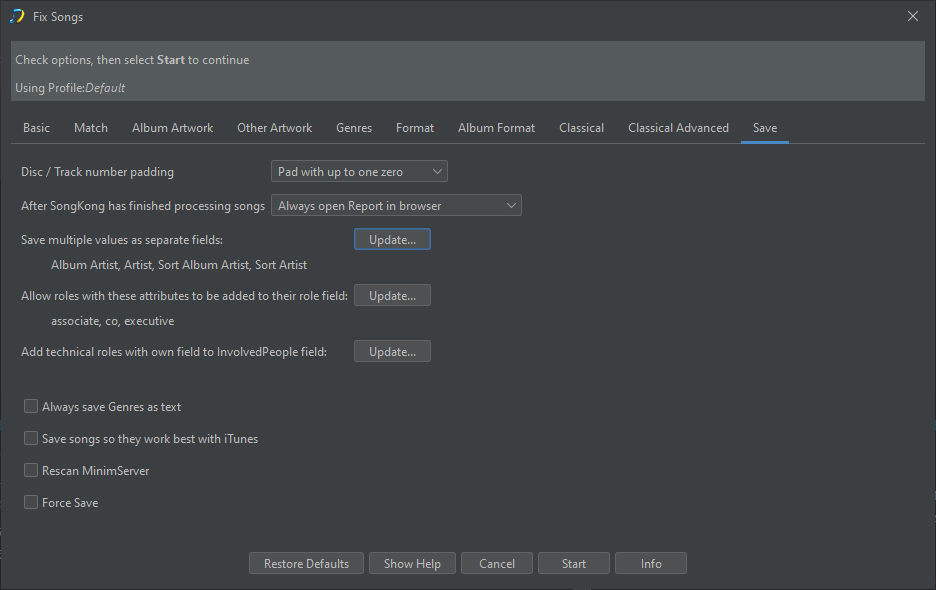Screen dimensions: 936x590
Task: Enable Always save Genres as text
Action: 31,407
